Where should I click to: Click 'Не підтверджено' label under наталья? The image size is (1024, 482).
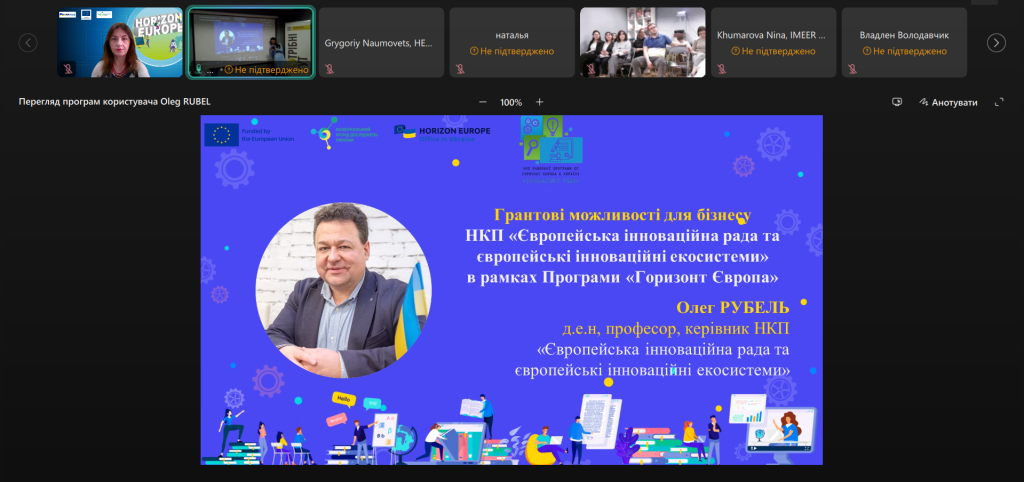[x=512, y=51]
